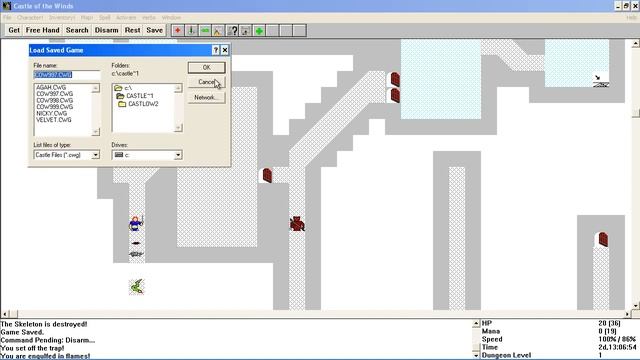Viewport: 640px width, 360px height.
Task: Click the Save toolbar button
Action: click(155, 30)
